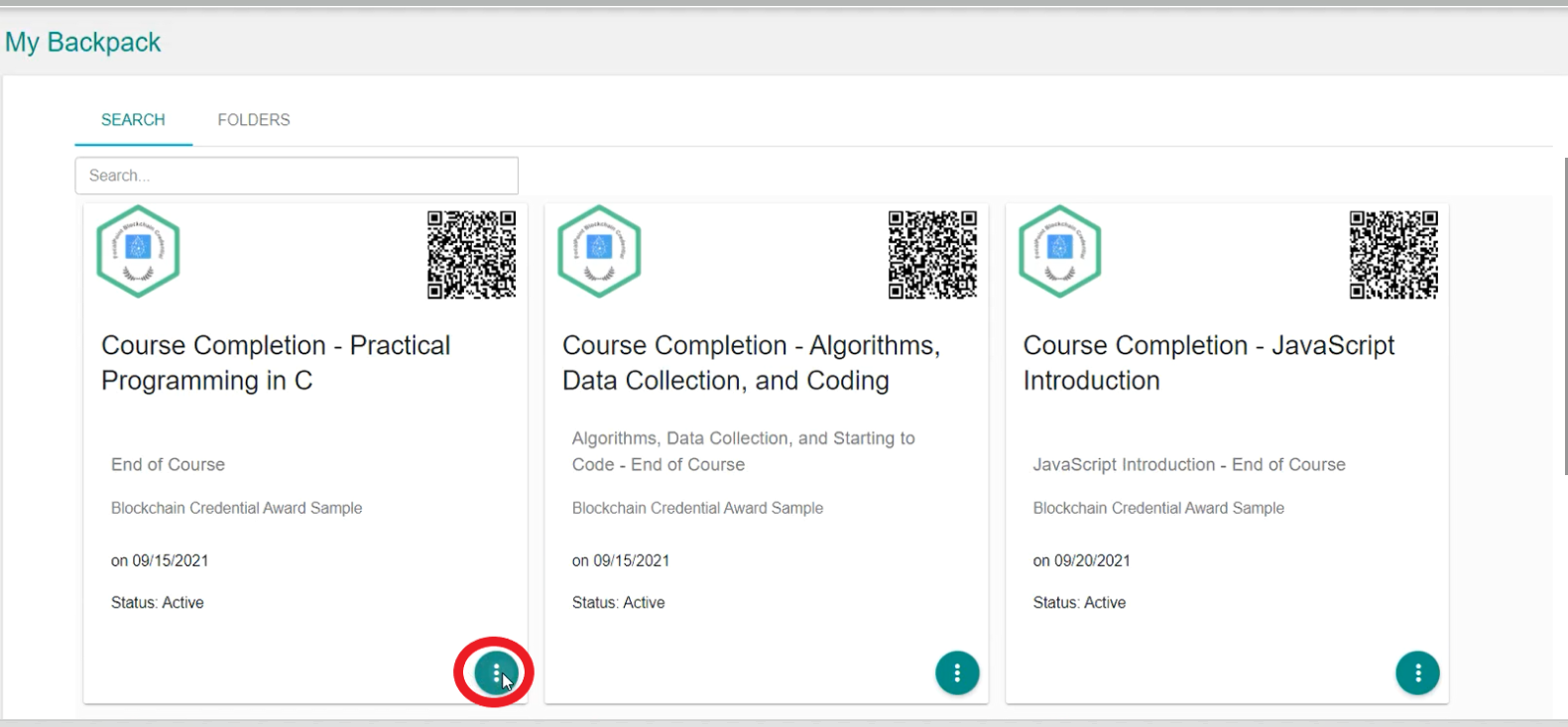Click Status: Active on JavaScript card
Screen dimensions: 1568x727
(1079, 603)
